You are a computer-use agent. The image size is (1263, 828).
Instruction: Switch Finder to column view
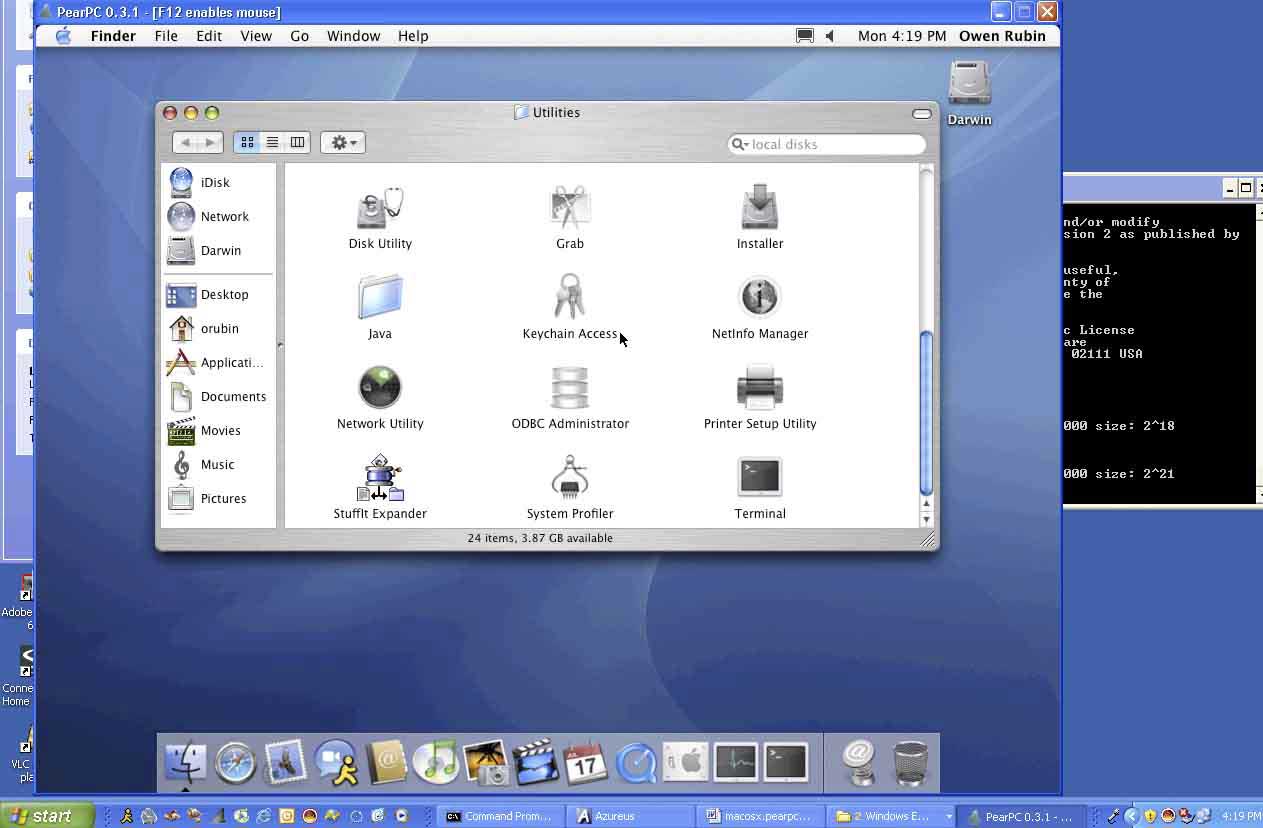[x=297, y=143]
